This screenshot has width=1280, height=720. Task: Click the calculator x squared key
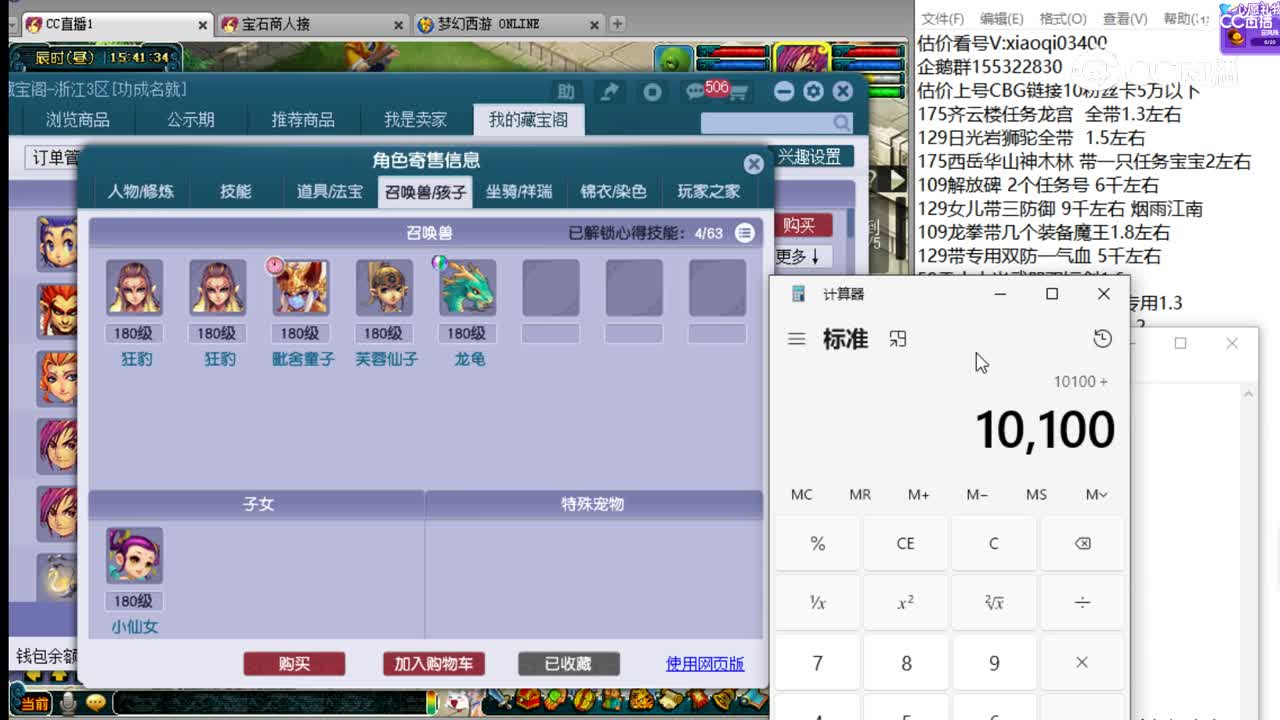tap(905, 602)
